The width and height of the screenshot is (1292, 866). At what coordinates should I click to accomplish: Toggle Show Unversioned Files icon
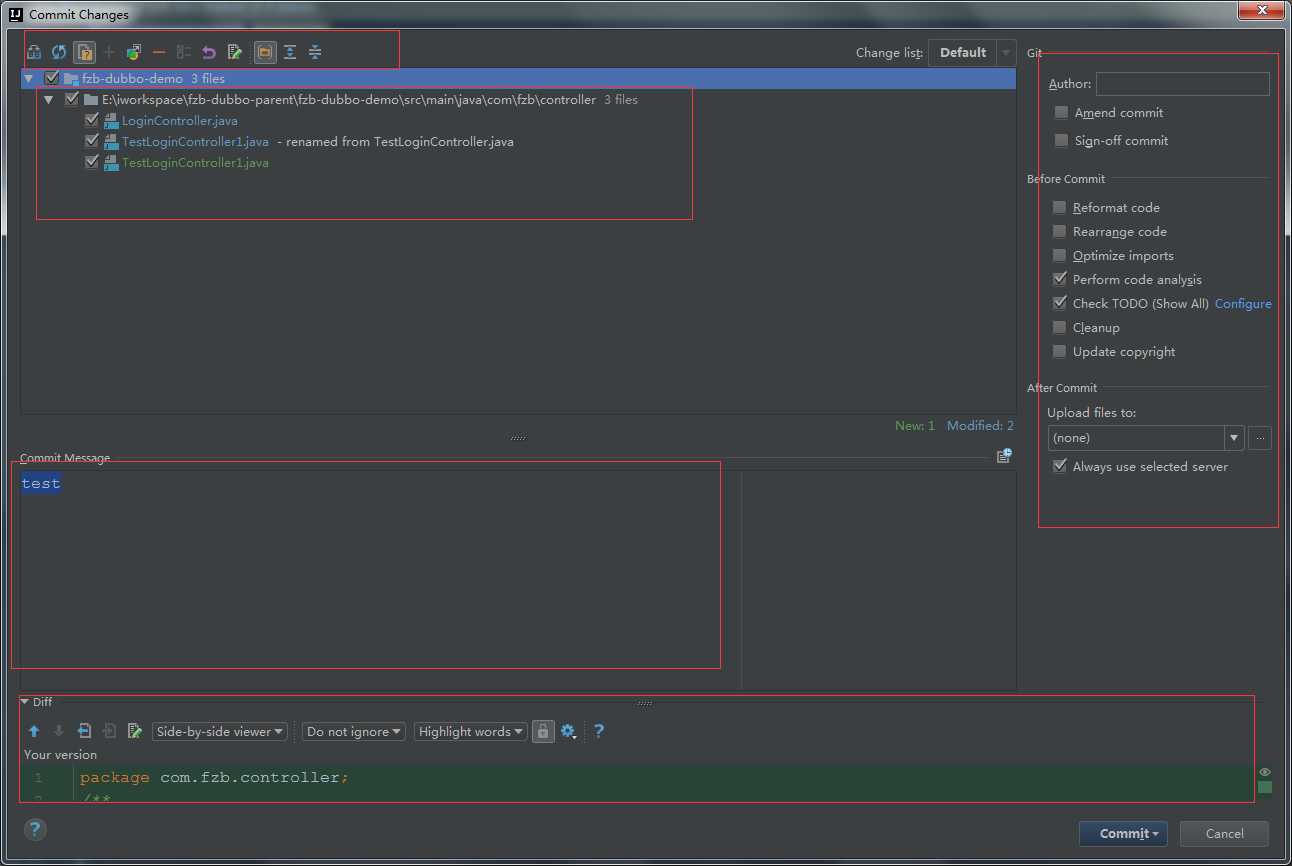(x=85, y=52)
